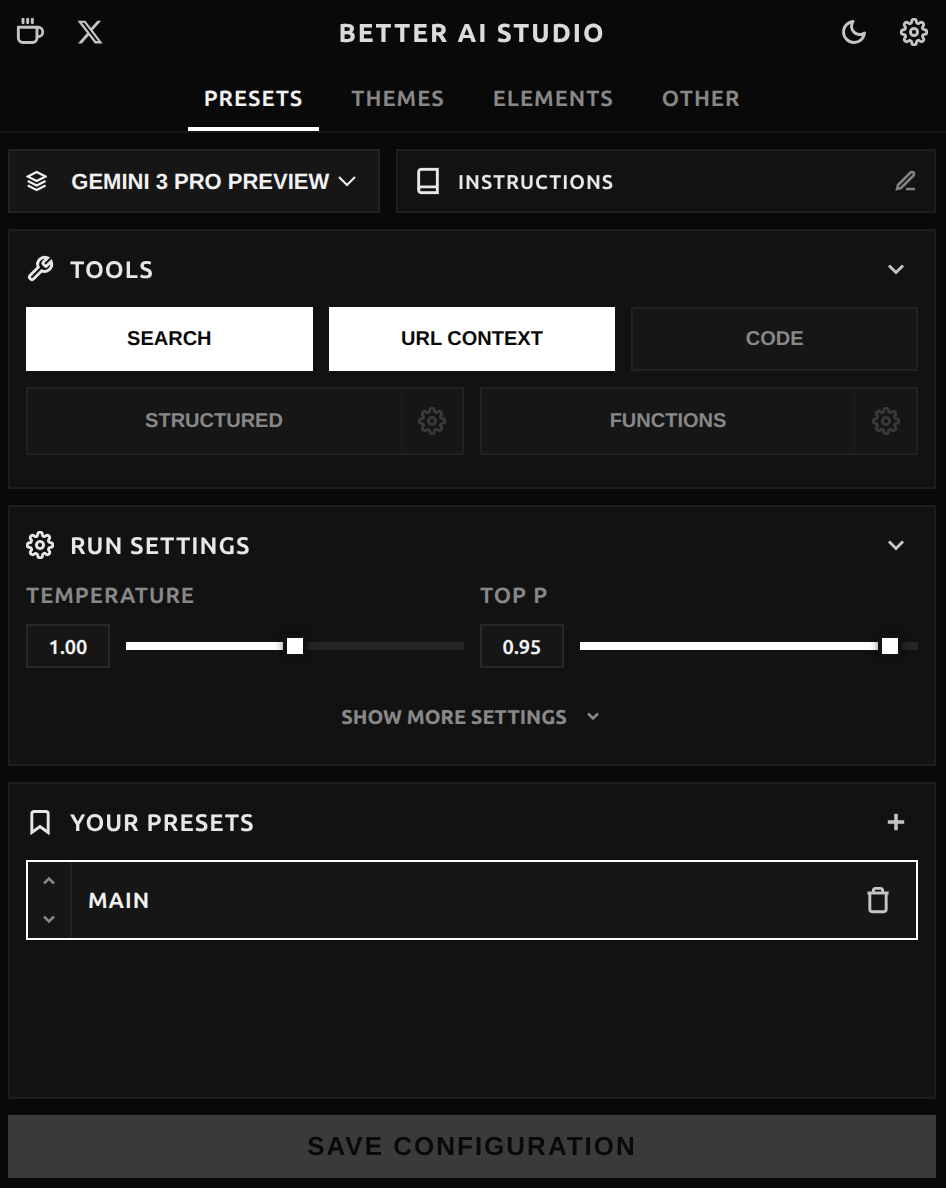Viewport: 946px width, 1188px height.
Task: Click the Temperature slider handle
Action: point(295,646)
